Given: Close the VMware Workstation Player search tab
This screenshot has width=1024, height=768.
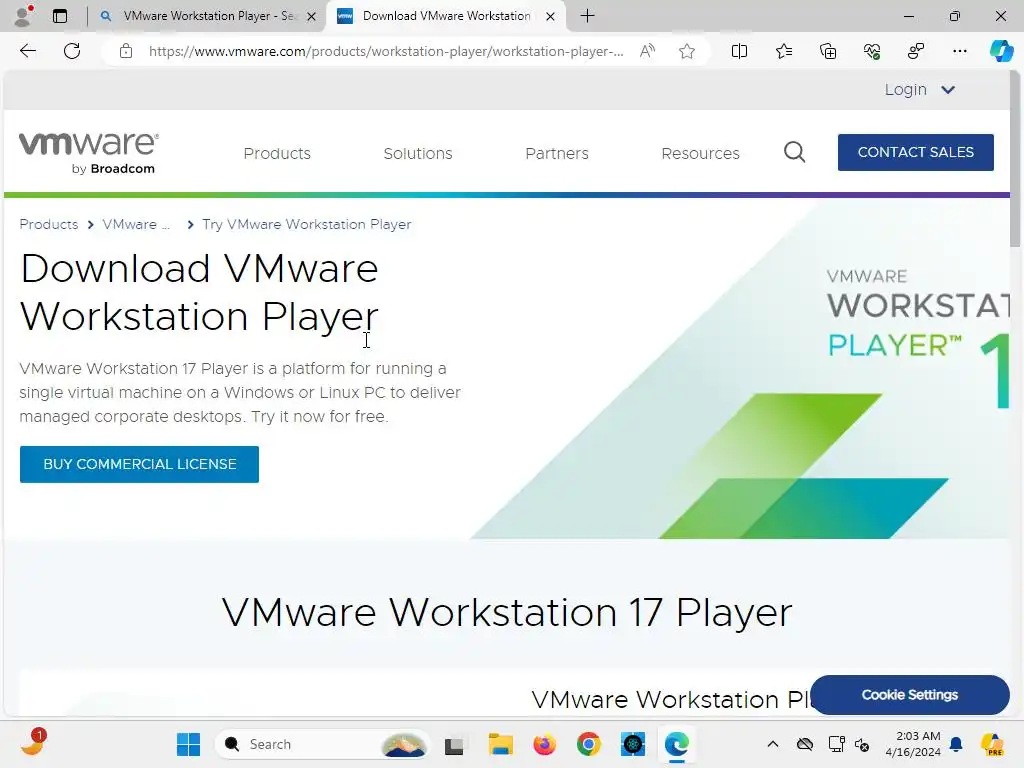Looking at the screenshot, I should pyautogui.click(x=312, y=16).
